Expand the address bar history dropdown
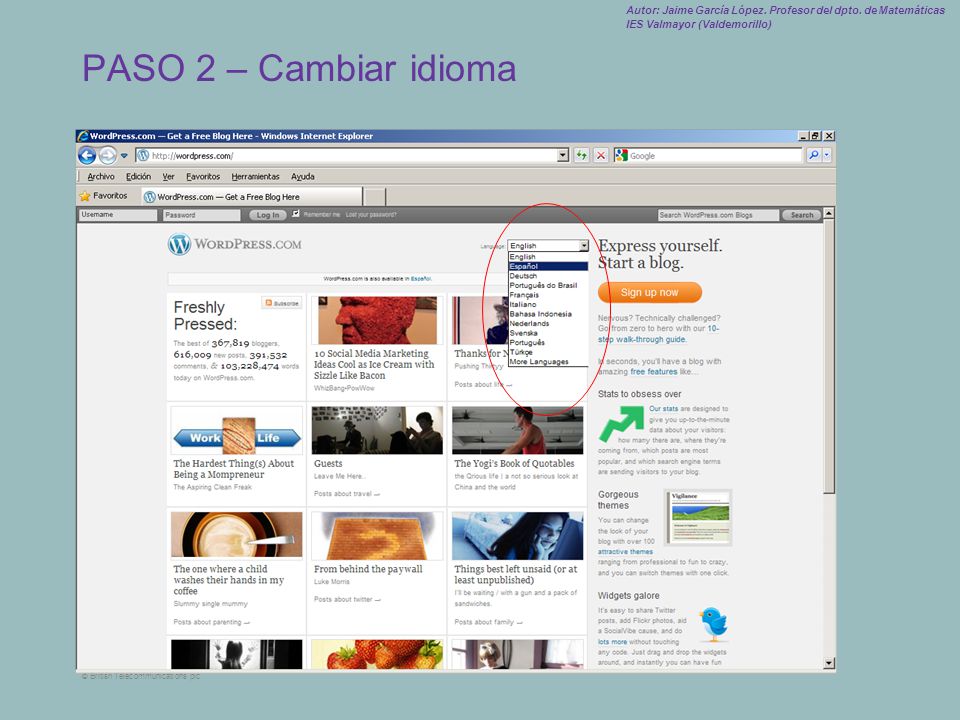The height and width of the screenshot is (720, 960). [x=563, y=156]
